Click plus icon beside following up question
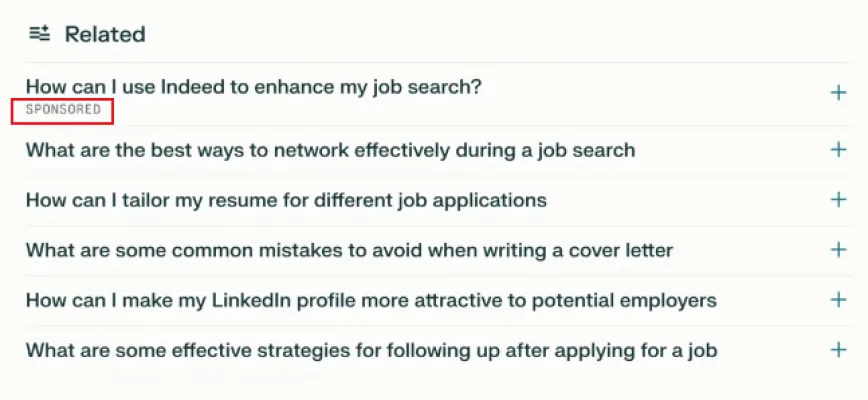This screenshot has width=868, height=400. coord(838,350)
